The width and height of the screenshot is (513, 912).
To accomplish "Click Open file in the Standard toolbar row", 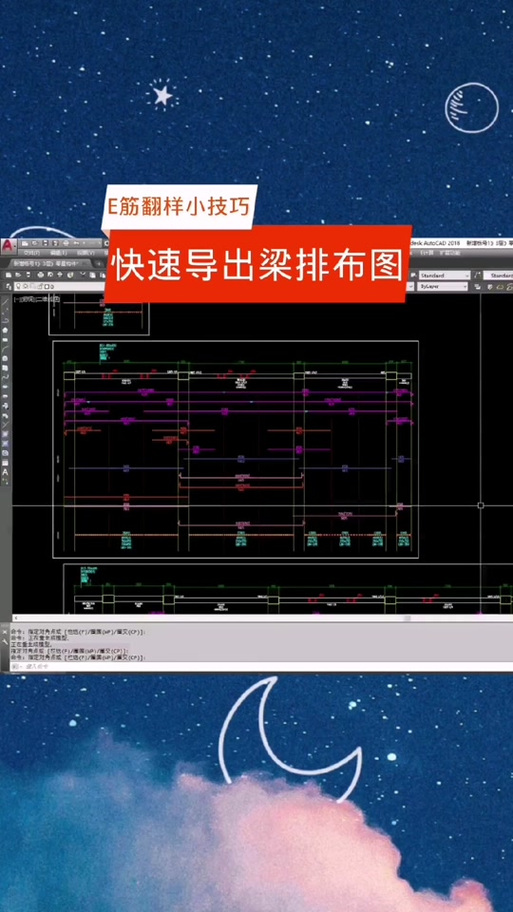I will tap(18, 275).
